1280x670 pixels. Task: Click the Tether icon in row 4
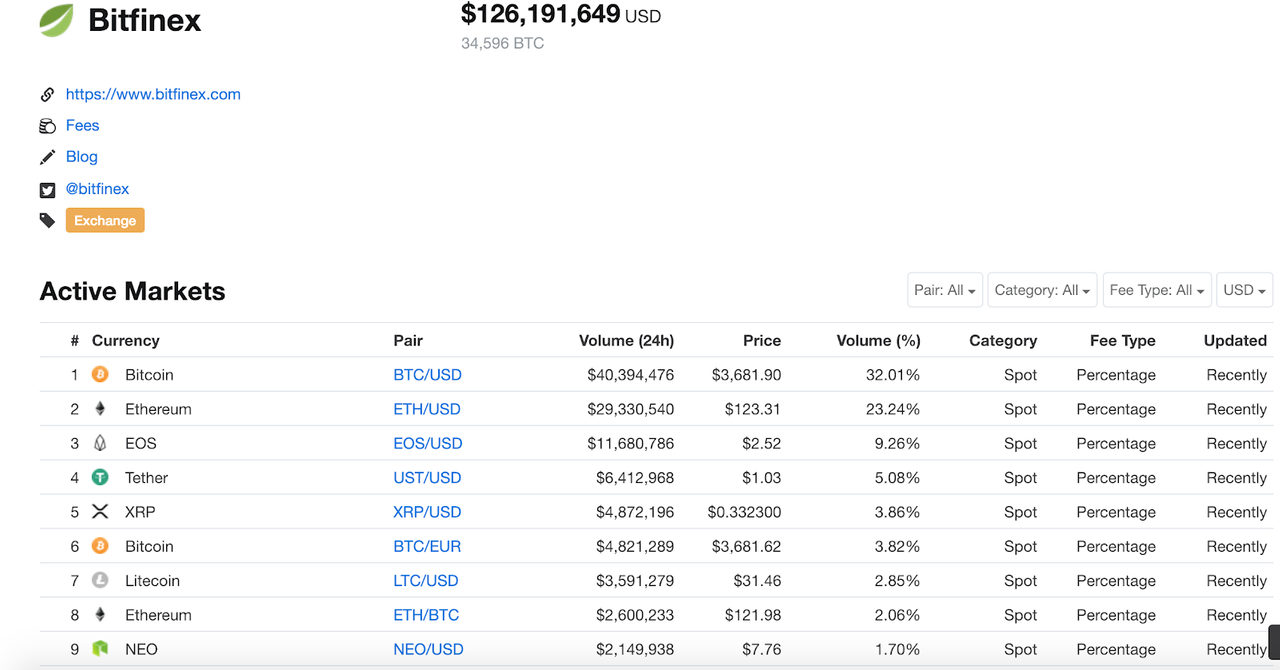100,478
